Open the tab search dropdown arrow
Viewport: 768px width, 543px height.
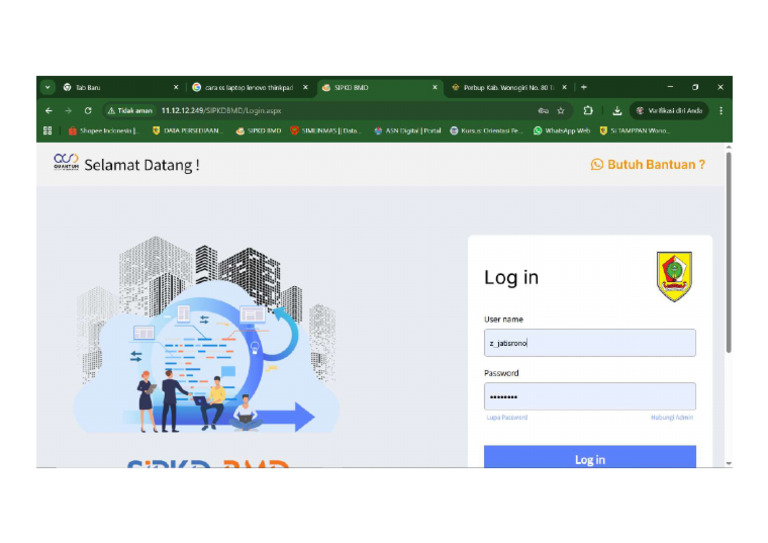(48, 88)
